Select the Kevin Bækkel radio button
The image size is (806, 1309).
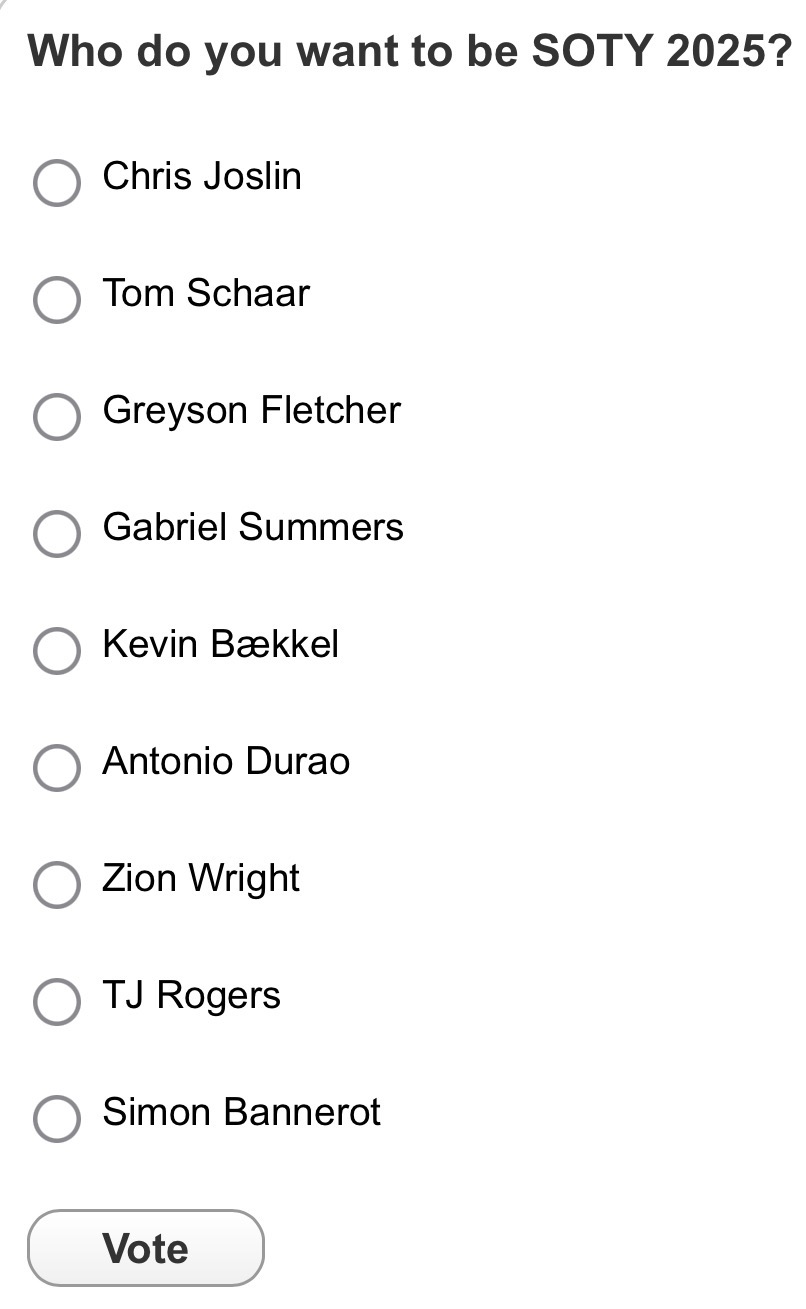click(x=57, y=650)
